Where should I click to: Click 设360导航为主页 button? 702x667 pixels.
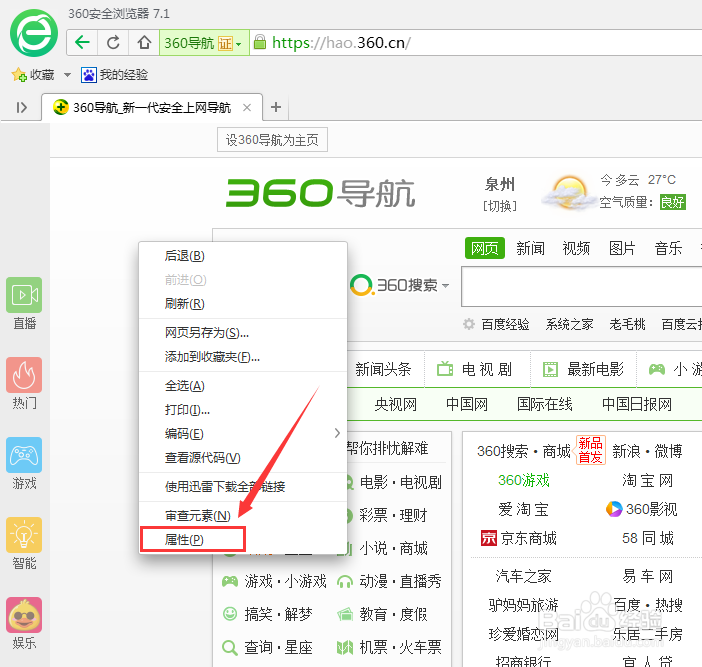pyautogui.click(x=272, y=140)
